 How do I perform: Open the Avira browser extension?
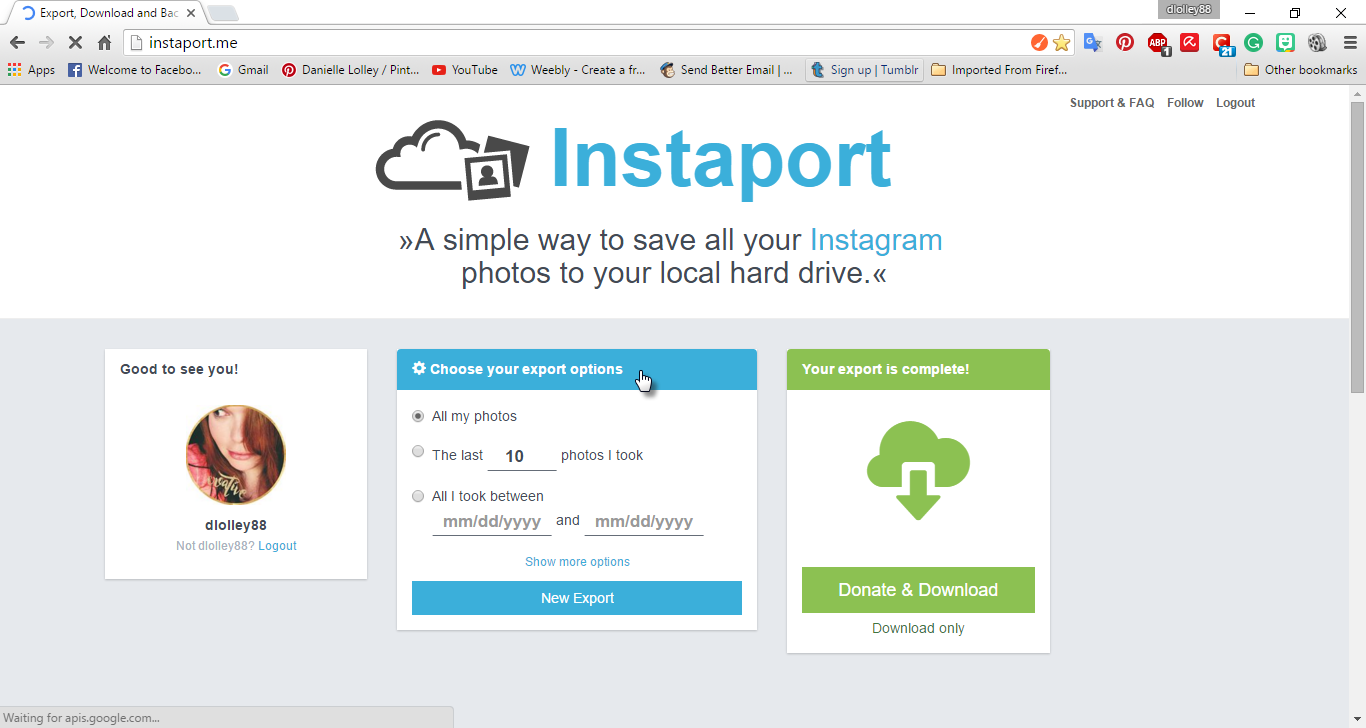pyautogui.click(x=1190, y=42)
